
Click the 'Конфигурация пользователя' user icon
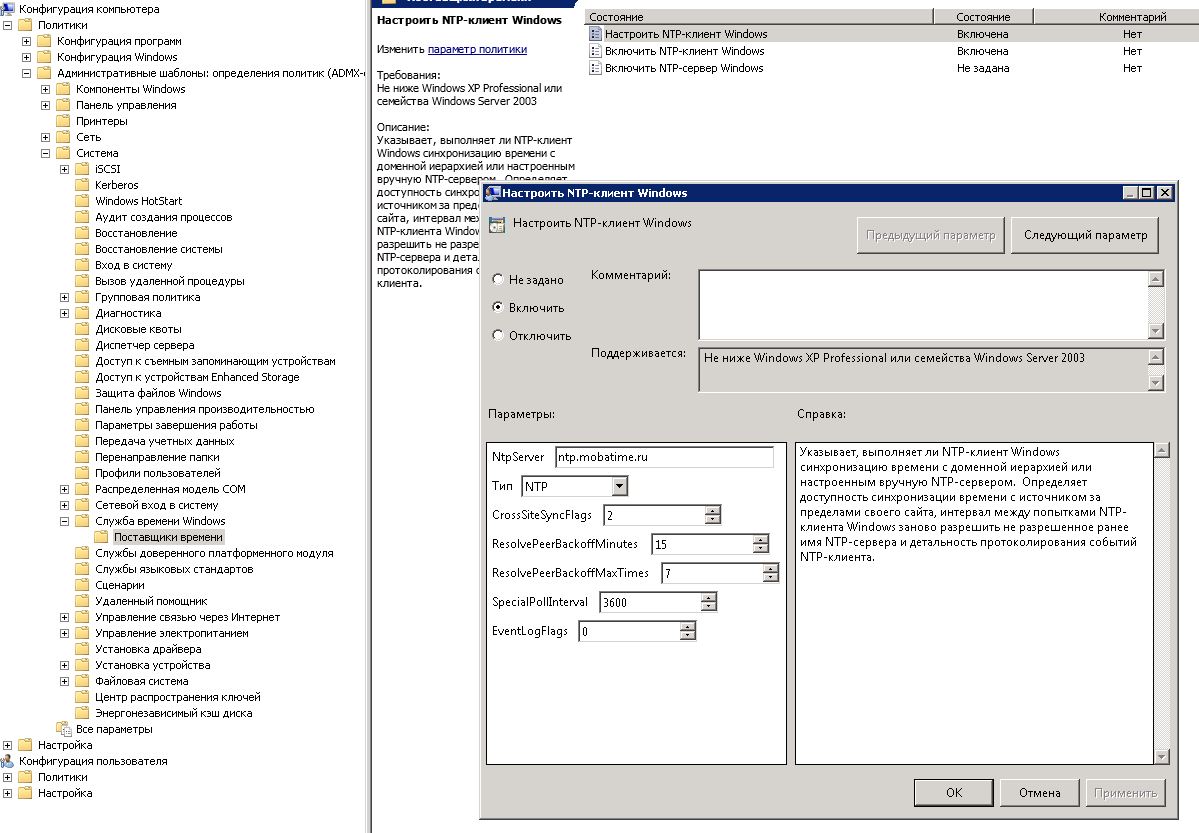tap(8, 761)
